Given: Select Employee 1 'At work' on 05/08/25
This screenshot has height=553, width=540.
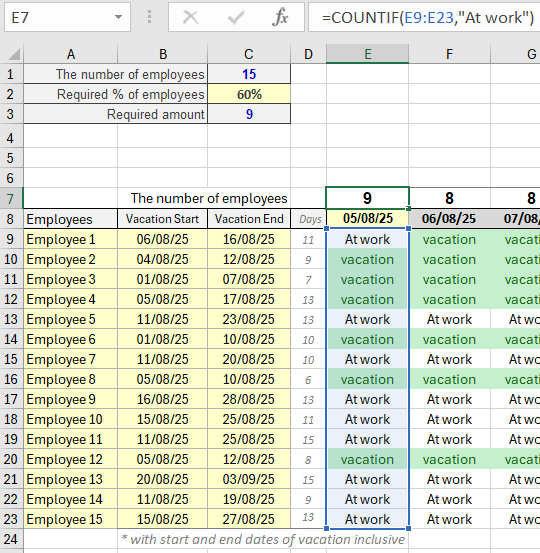Looking at the screenshot, I should tap(368, 239).
